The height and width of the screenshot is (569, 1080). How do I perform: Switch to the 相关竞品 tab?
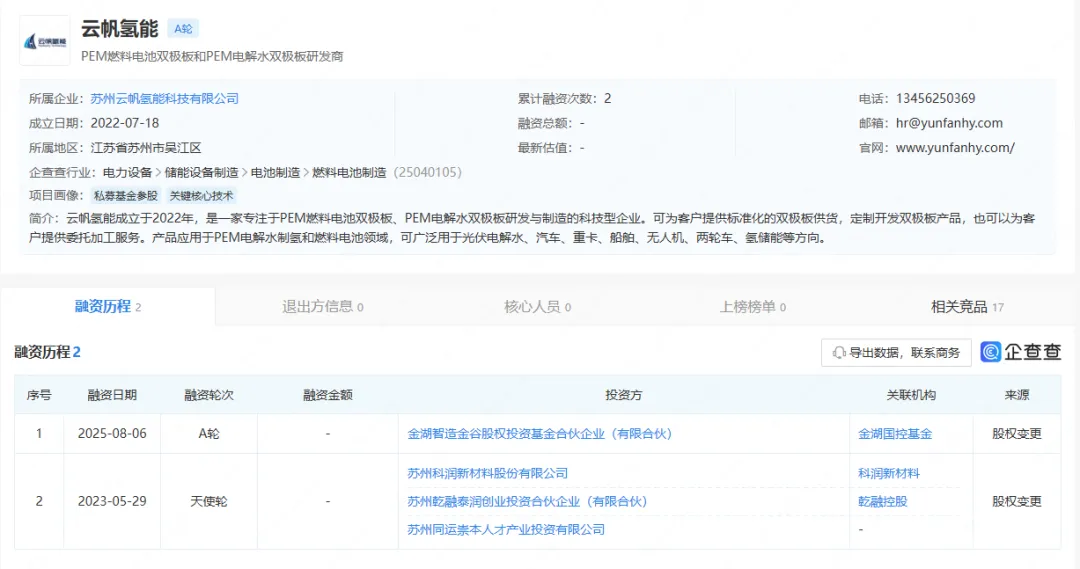coord(967,307)
